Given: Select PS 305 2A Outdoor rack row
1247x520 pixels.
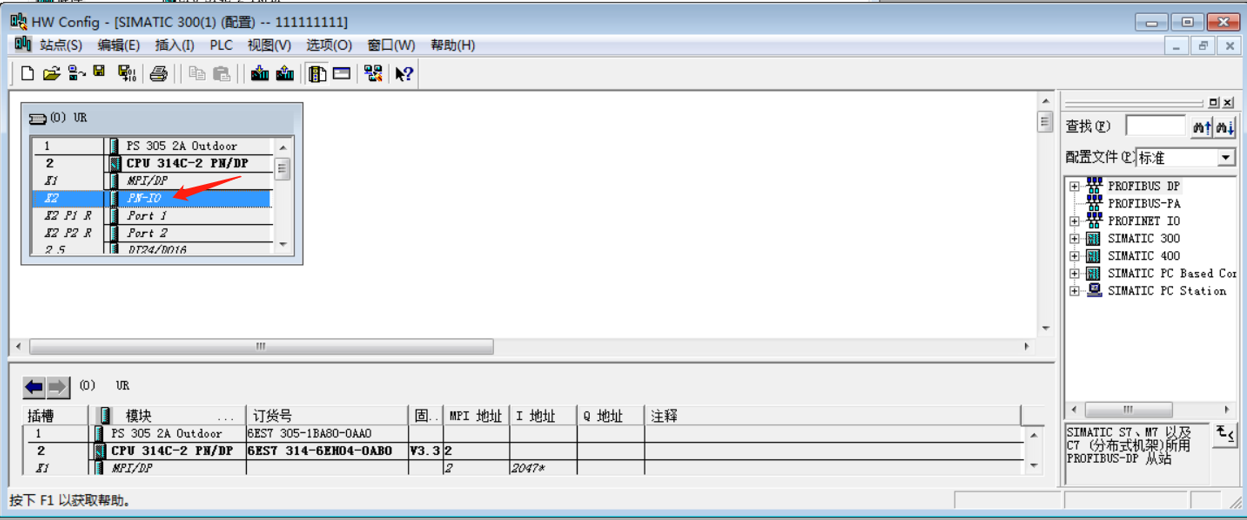Looking at the screenshot, I should [x=152, y=146].
